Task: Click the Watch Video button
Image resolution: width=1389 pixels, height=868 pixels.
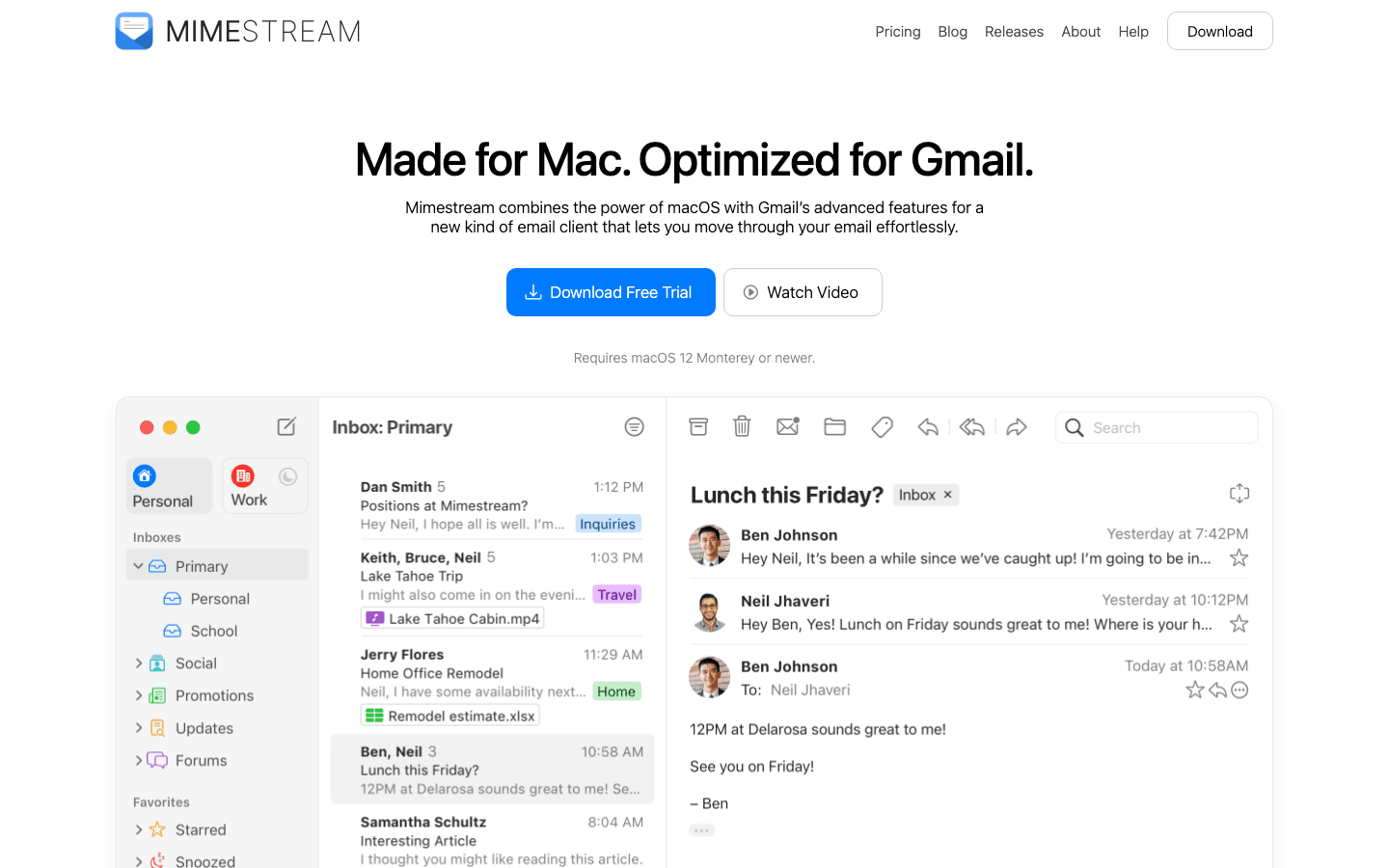Action: click(x=803, y=292)
